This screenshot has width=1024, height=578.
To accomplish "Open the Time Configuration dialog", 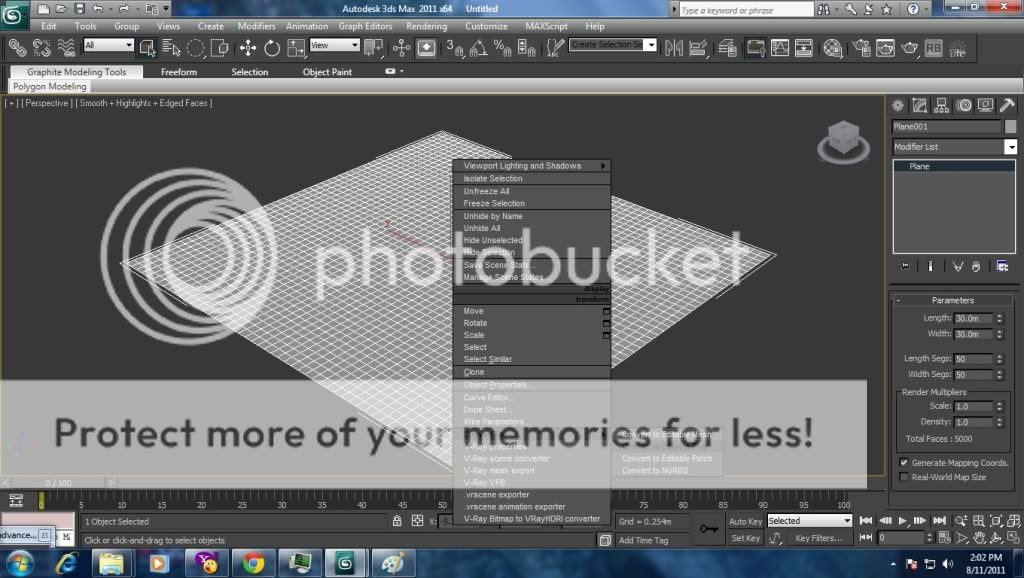I will click(x=944, y=538).
